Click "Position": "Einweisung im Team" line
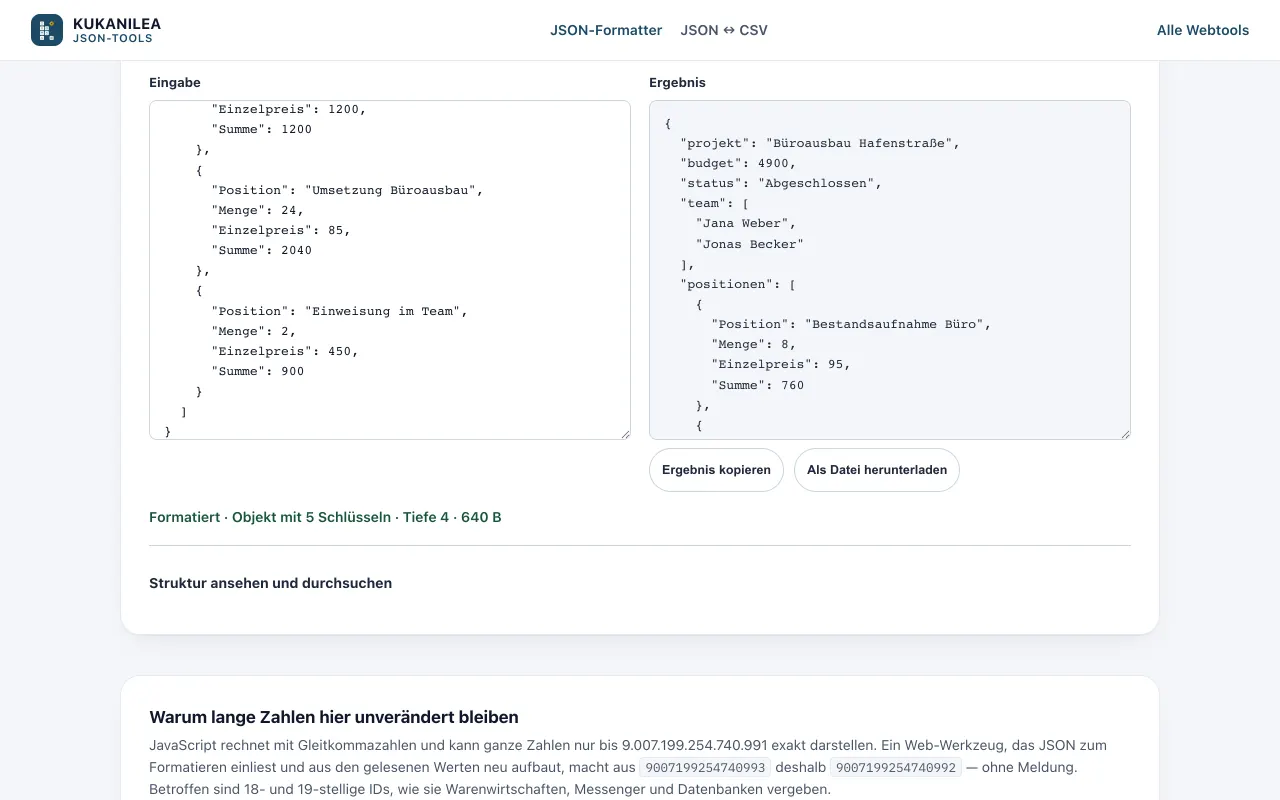This screenshot has height=800, width=1280. point(339,311)
